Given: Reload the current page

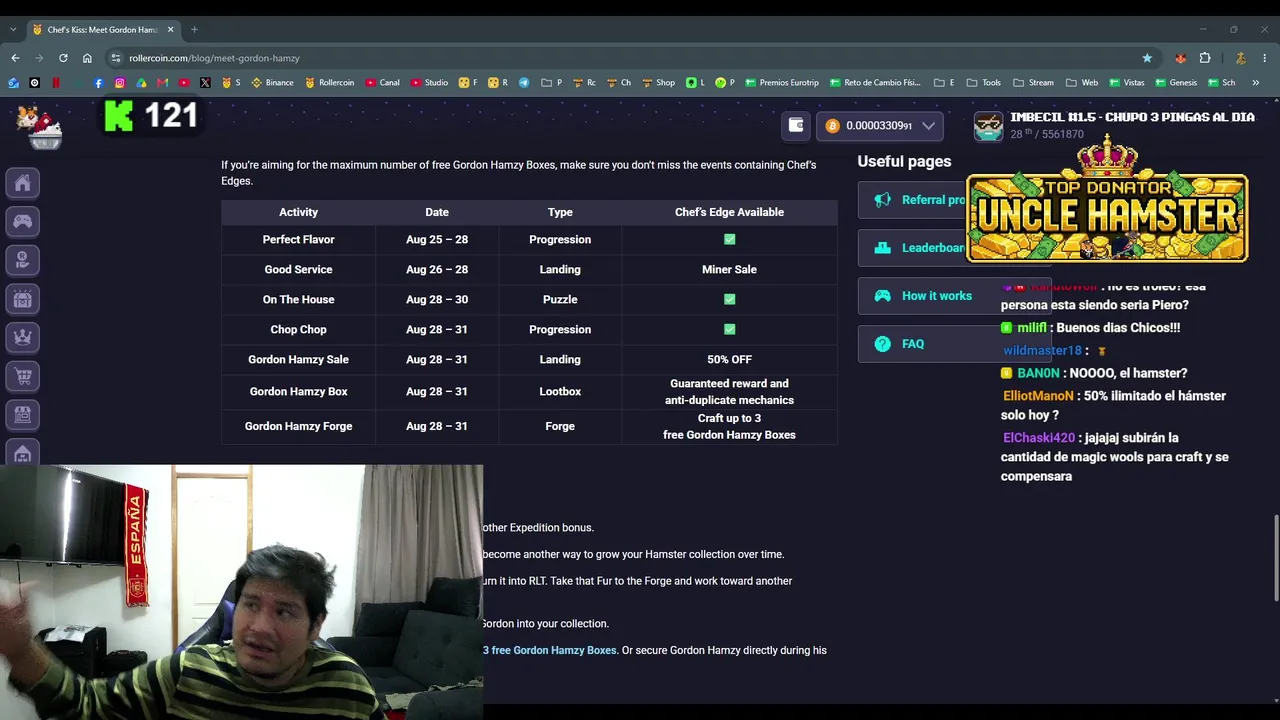Looking at the screenshot, I should click(63, 58).
